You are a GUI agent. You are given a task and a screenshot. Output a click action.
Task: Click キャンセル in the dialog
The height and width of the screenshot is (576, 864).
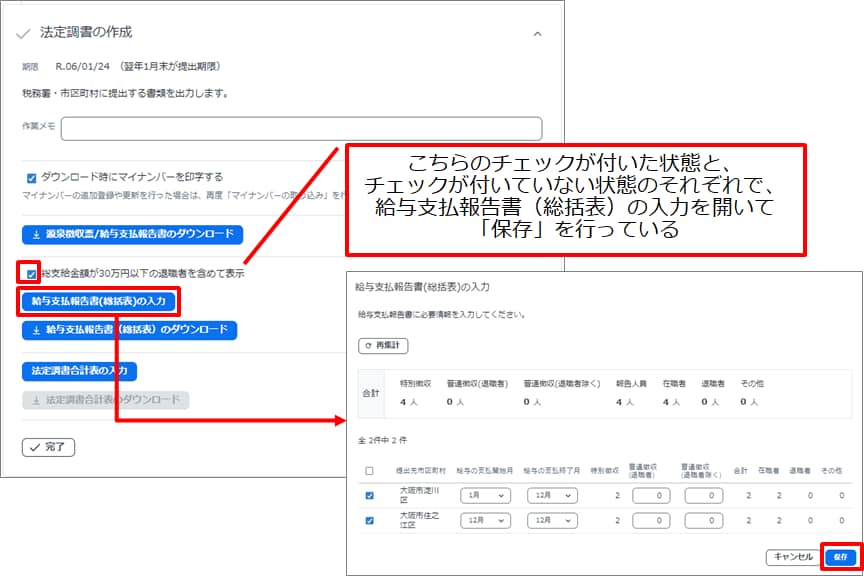click(x=789, y=557)
